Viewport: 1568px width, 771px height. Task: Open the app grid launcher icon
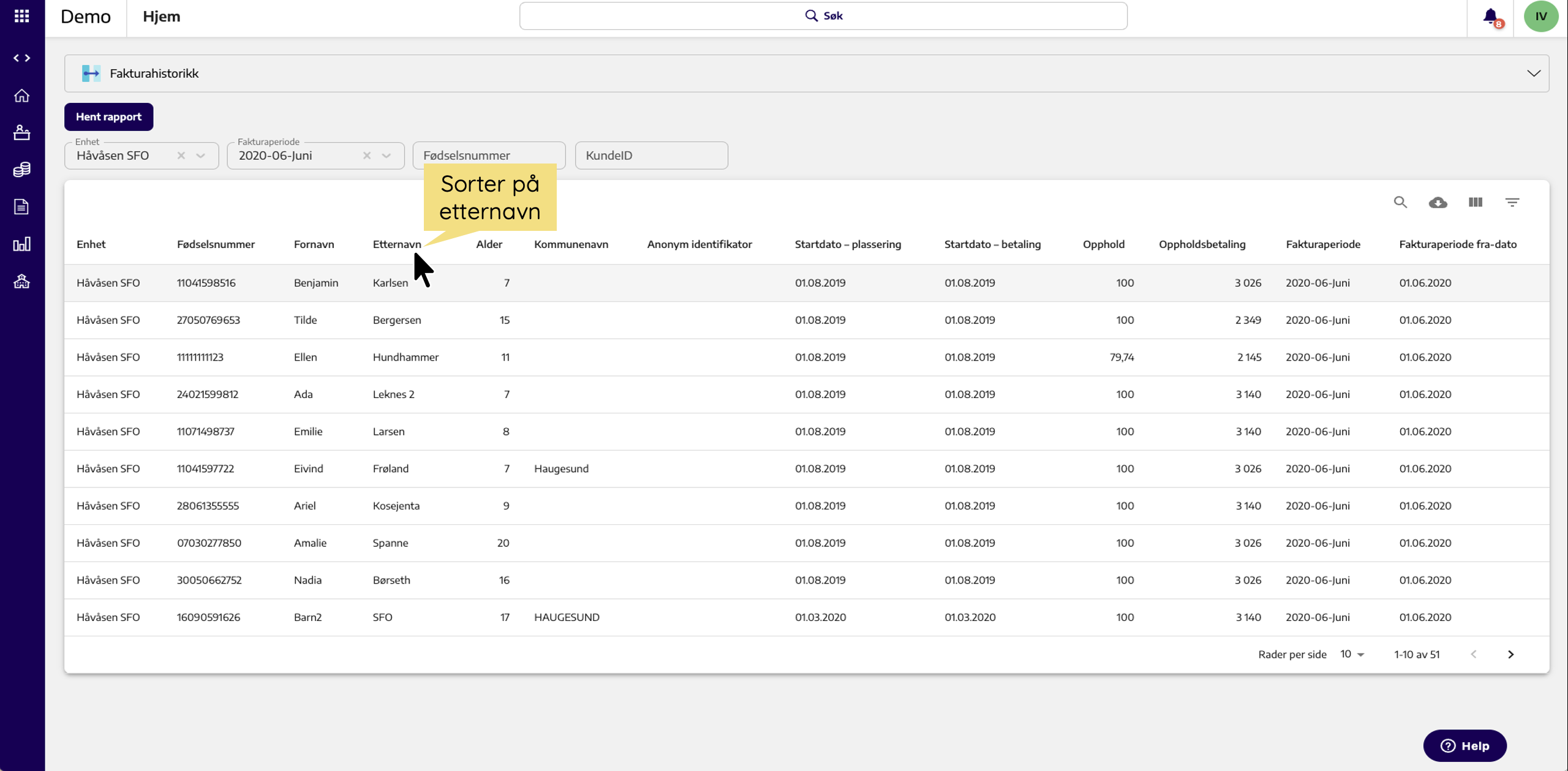point(21,16)
